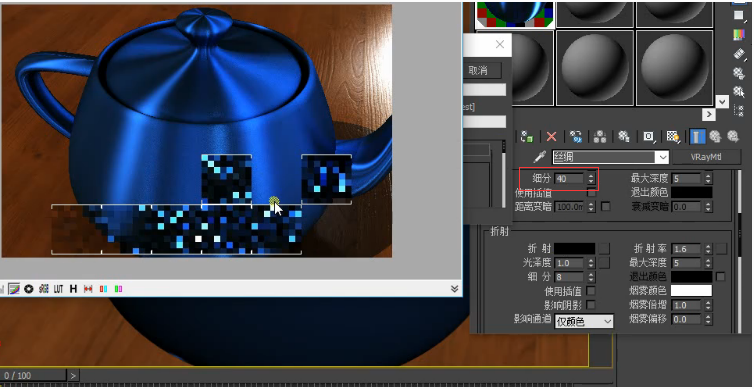
Task: Enable the 影响阴影 checkbox
Action: [591, 305]
